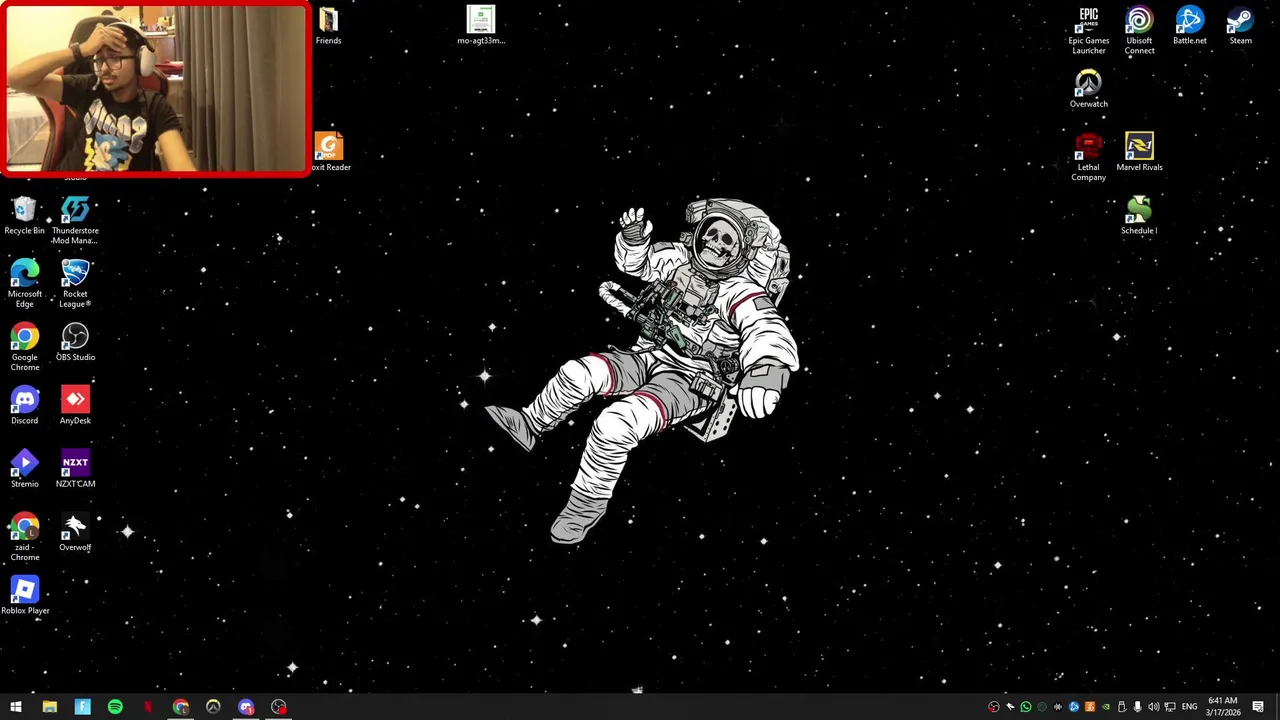Open Overwatch from the taskbar
The width and height of the screenshot is (1280, 720).
point(213,707)
